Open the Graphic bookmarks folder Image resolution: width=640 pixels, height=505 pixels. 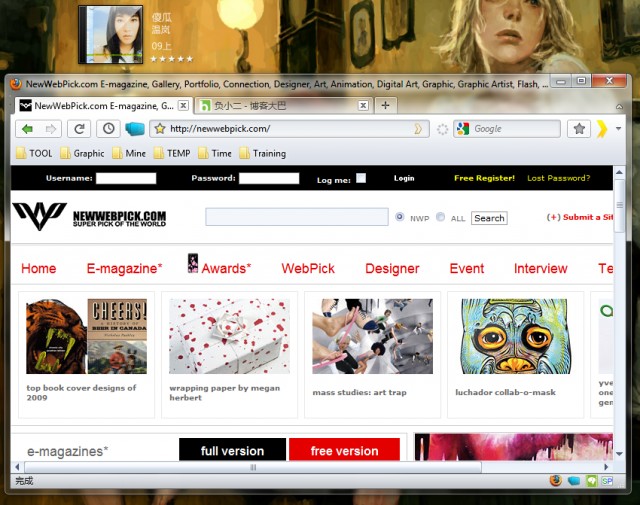(82, 154)
